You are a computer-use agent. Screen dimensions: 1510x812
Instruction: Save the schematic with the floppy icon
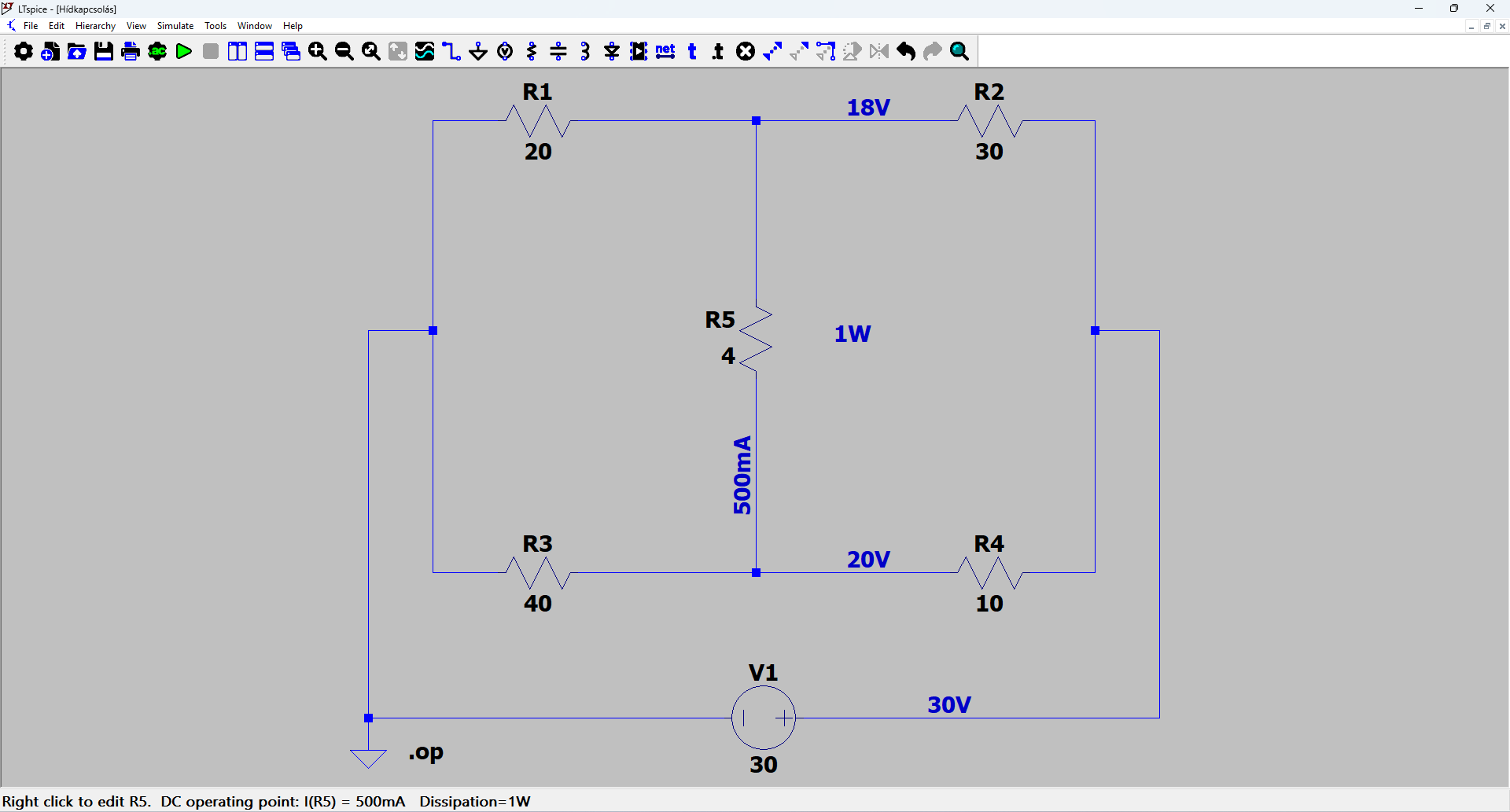pos(104,52)
